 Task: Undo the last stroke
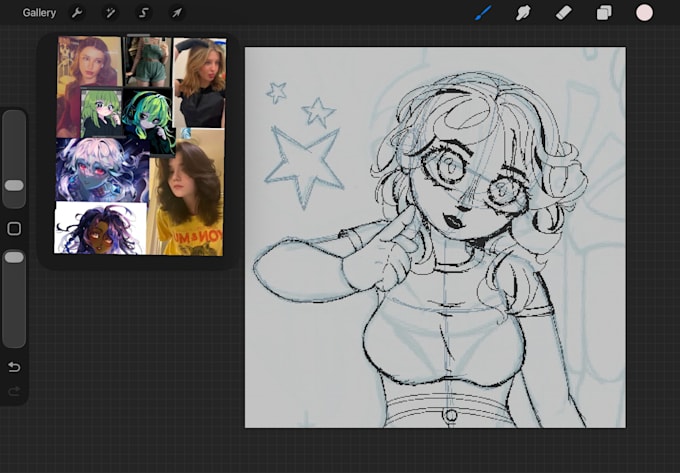[14, 367]
